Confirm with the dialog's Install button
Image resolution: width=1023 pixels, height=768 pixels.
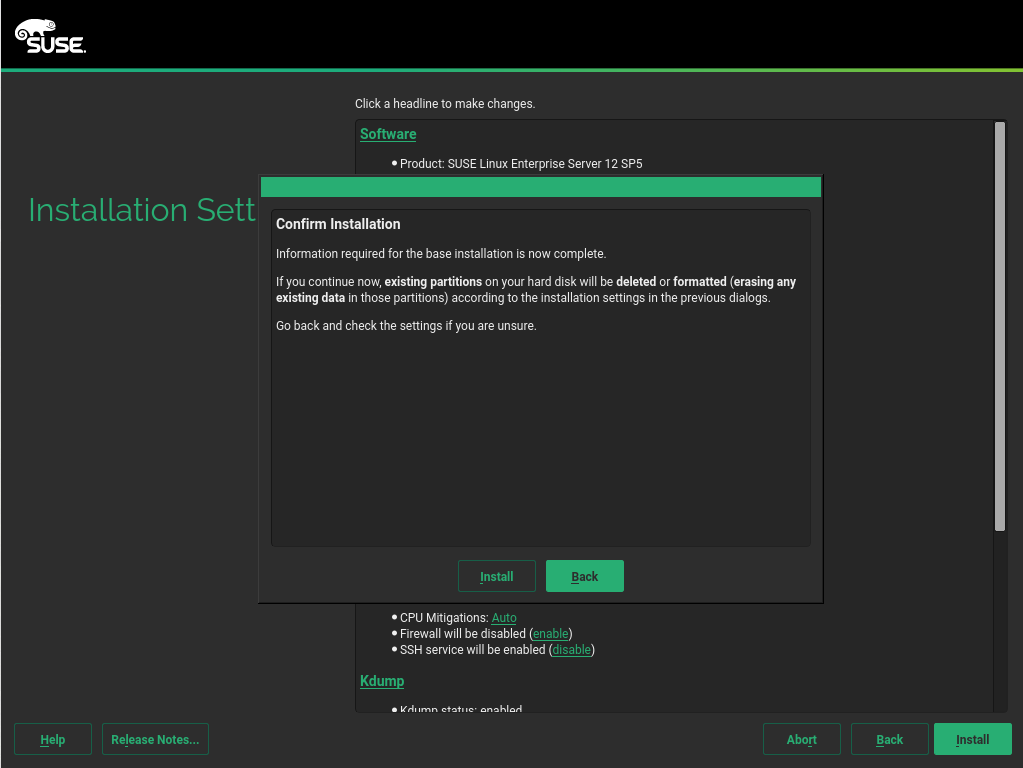496,576
